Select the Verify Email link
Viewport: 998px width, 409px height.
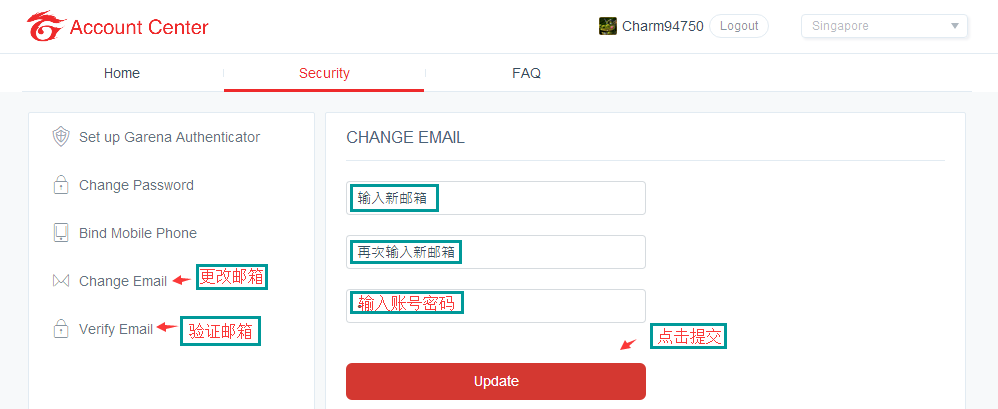[116, 329]
